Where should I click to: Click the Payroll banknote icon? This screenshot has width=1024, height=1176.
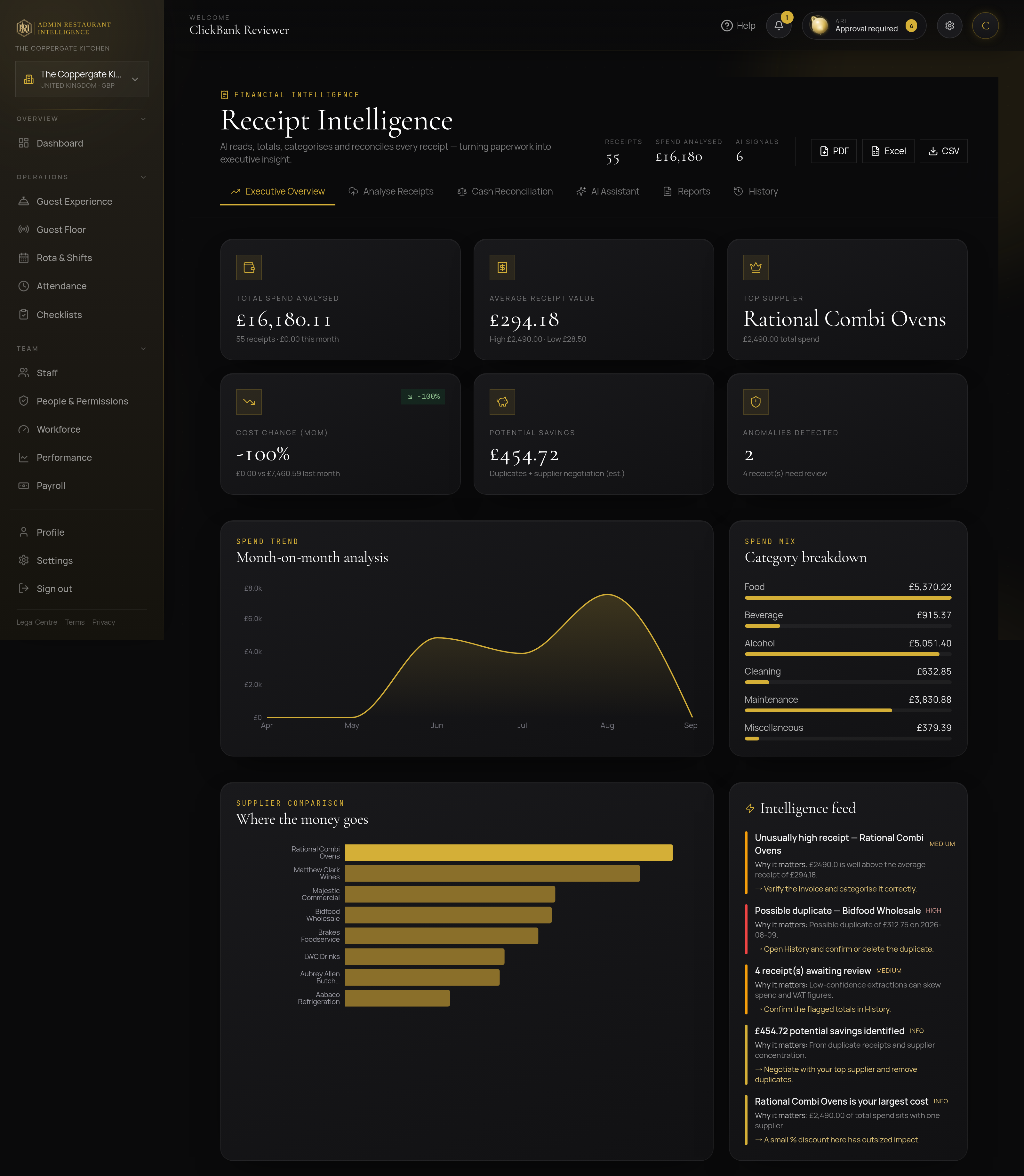pos(23,486)
